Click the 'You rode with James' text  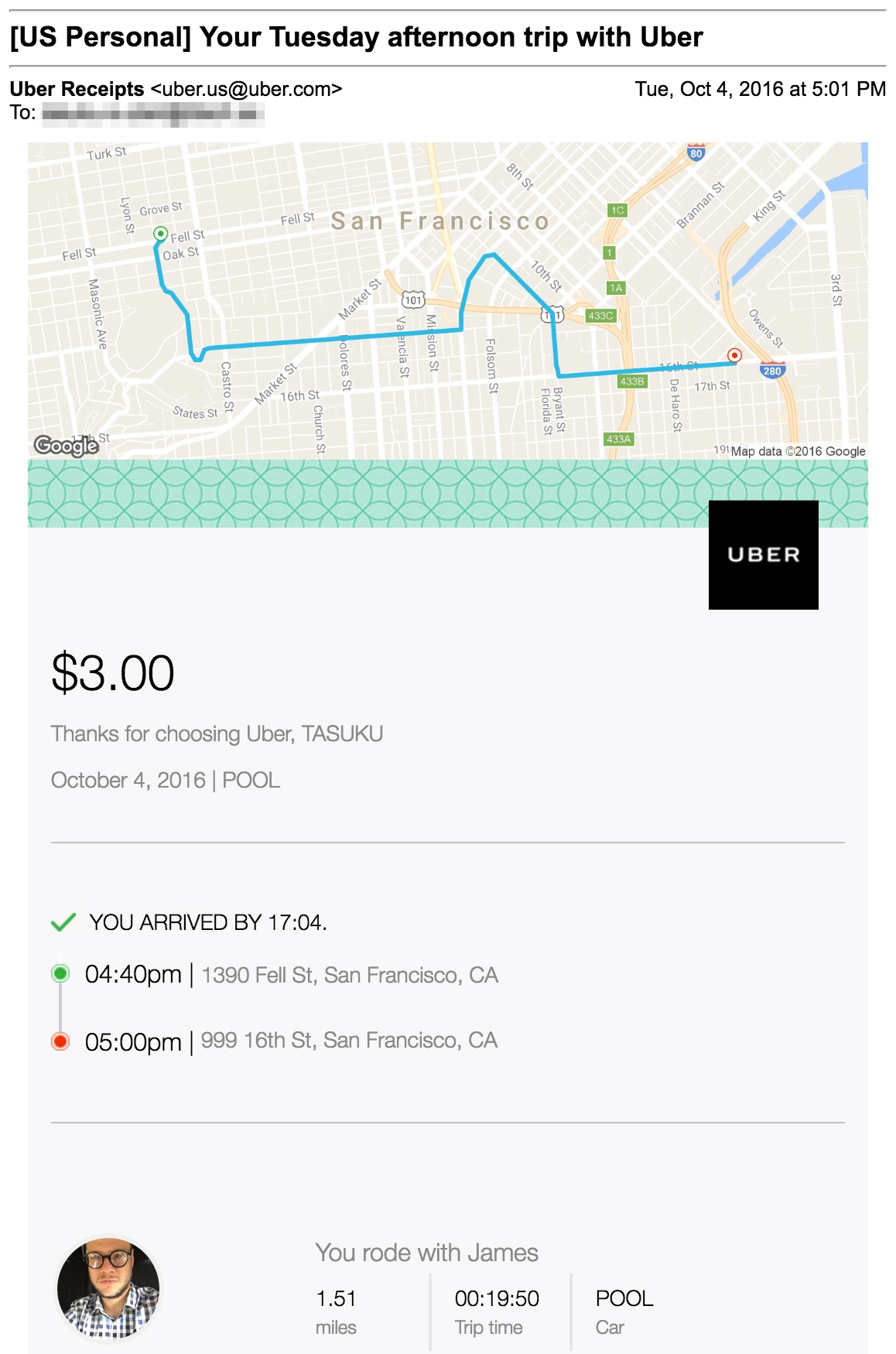point(426,1253)
